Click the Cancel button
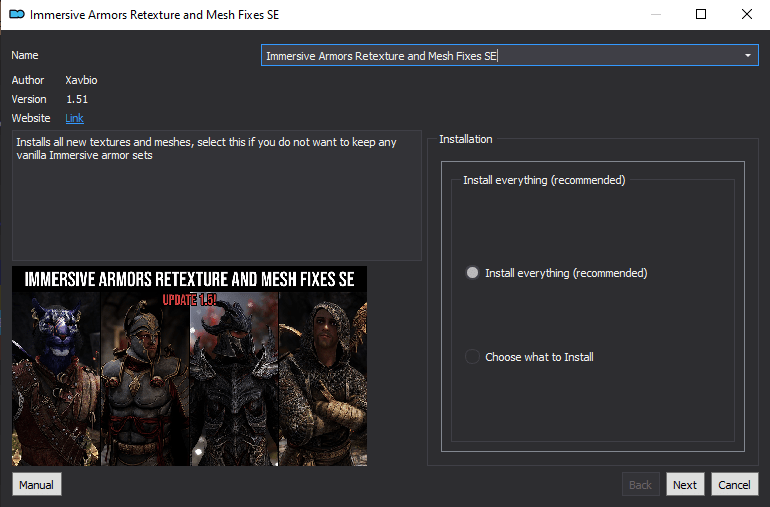 [x=735, y=484]
